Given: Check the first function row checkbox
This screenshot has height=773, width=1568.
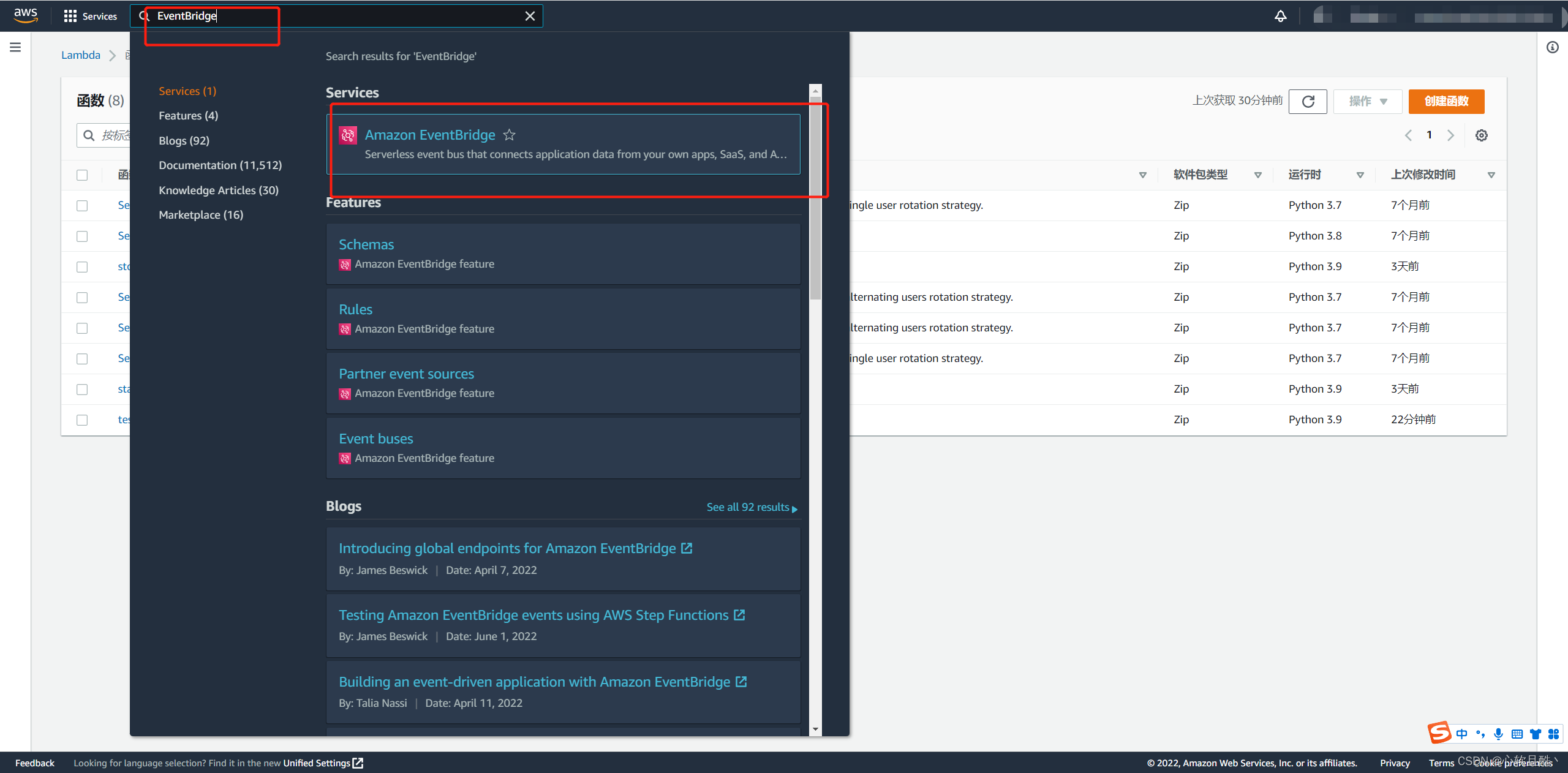Looking at the screenshot, I should pos(82,206).
